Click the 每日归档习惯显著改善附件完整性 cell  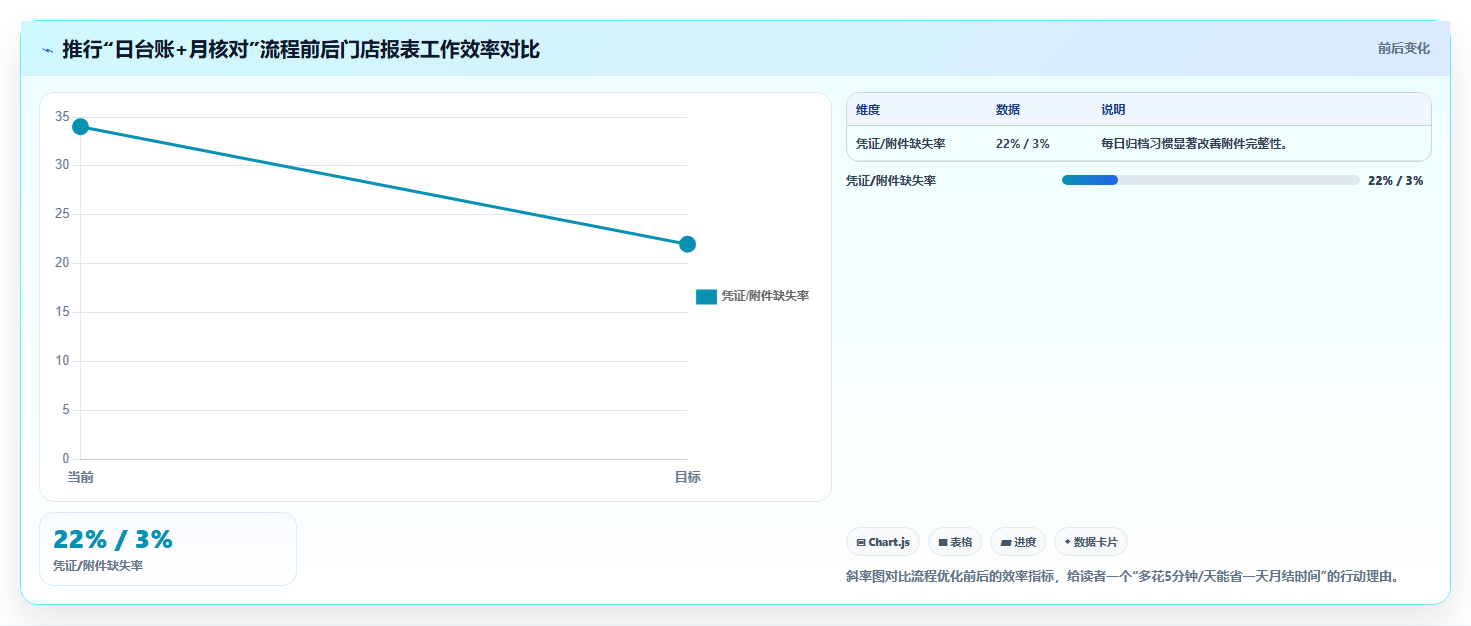[1194, 144]
